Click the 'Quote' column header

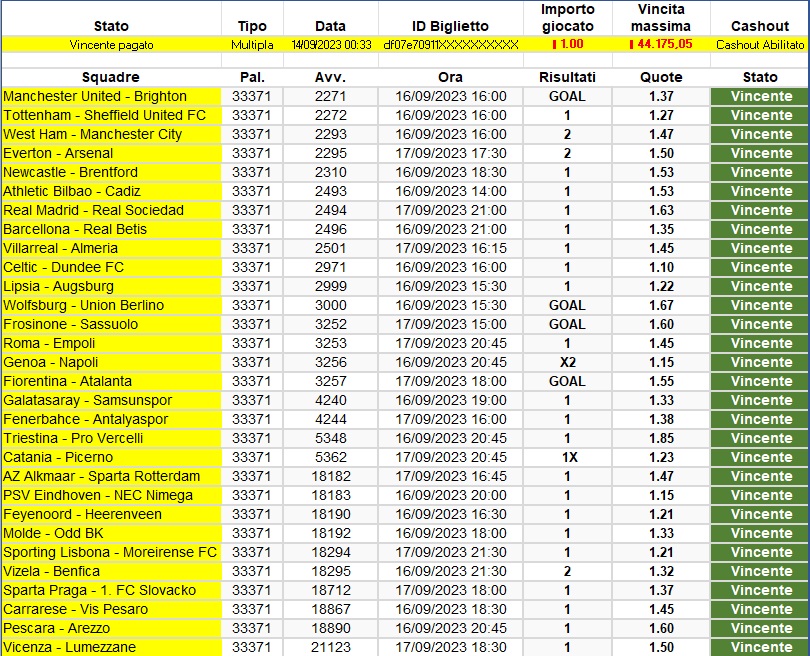tap(661, 77)
